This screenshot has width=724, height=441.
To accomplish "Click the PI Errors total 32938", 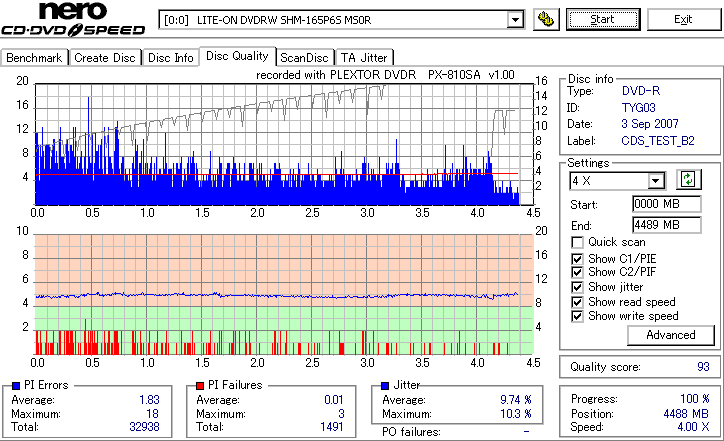I will point(144,427).
